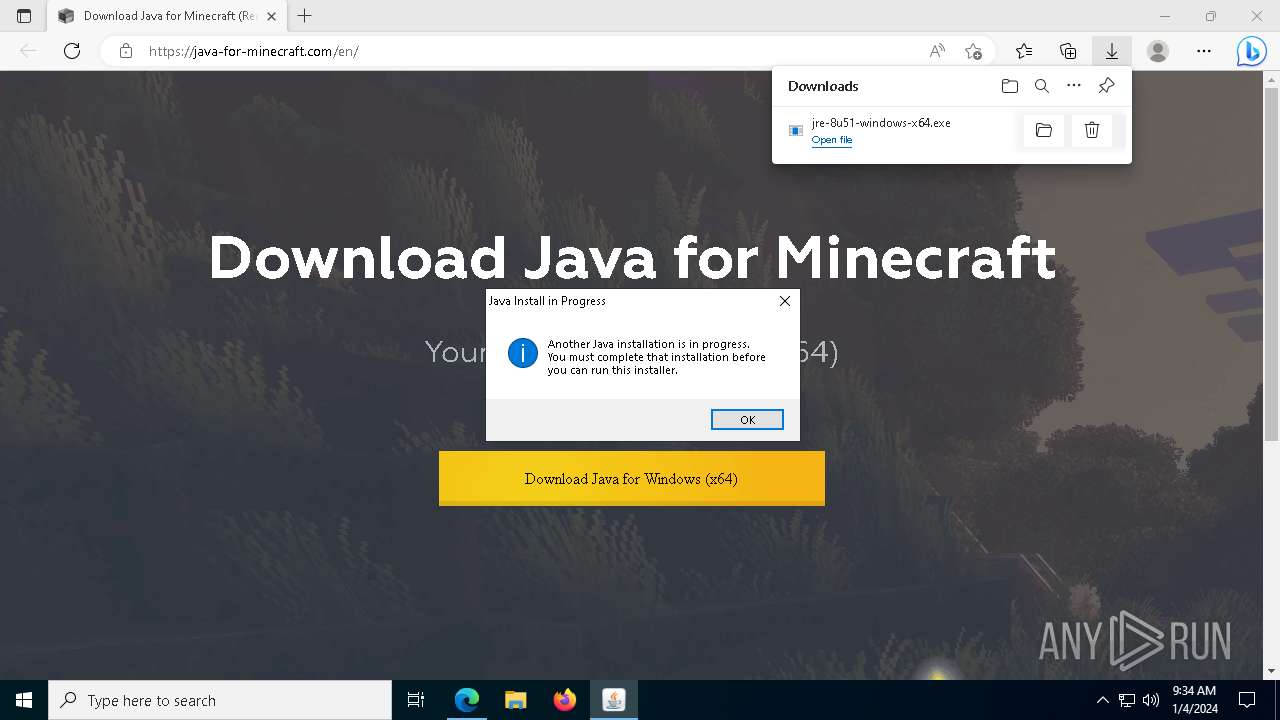Open the notification center

click(1247, 700)
